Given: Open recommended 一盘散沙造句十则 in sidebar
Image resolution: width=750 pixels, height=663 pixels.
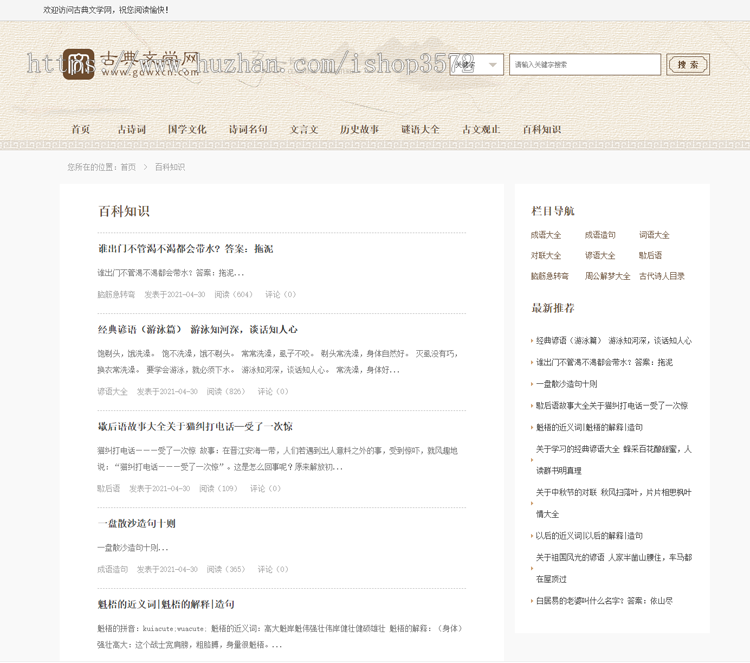Looking at the screenshot, I should pos(566,384).
